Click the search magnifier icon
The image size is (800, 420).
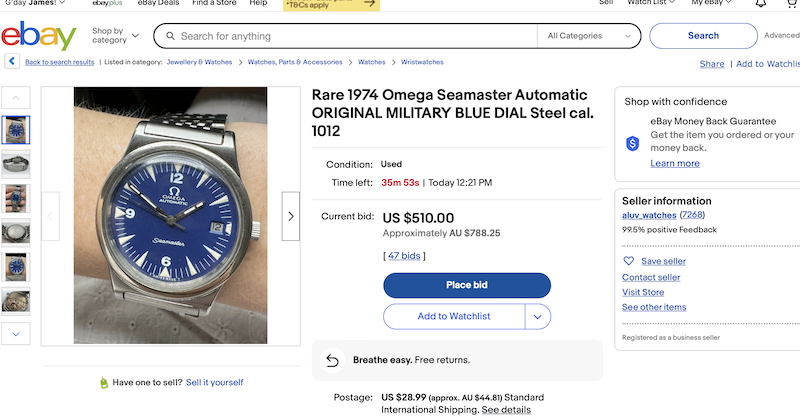[x=169, y=37]
